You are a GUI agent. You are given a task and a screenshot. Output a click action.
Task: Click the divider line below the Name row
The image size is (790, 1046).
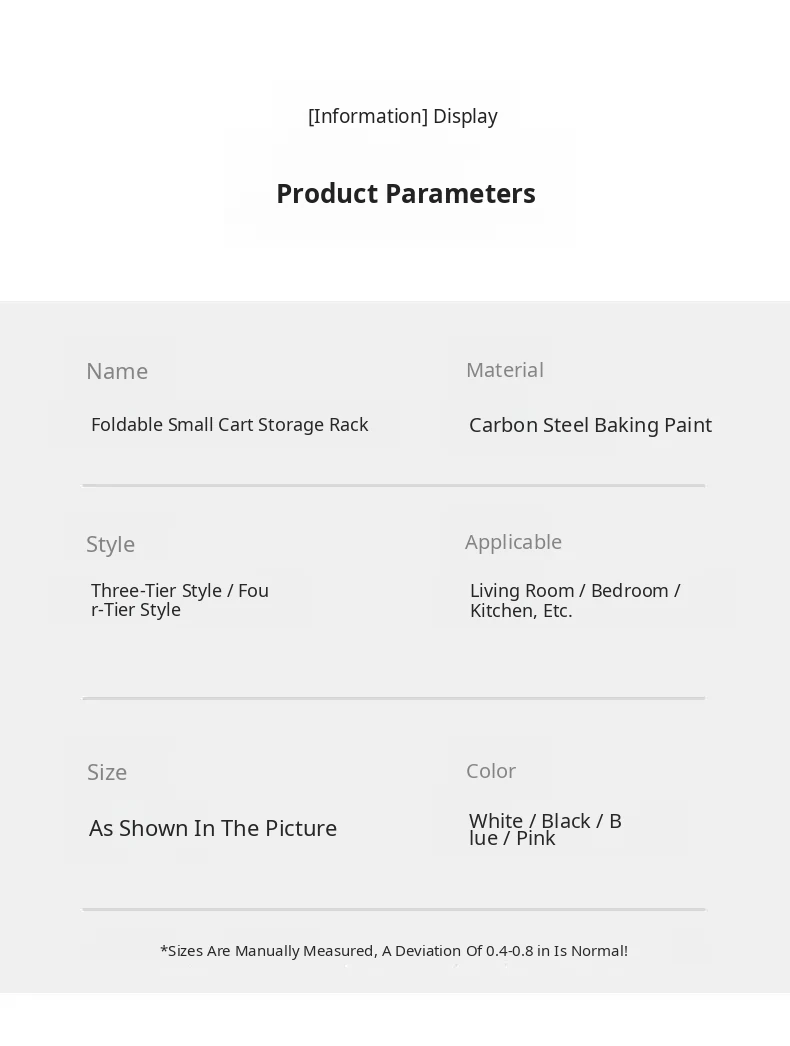pyautogui.click(x=394, y=486)
